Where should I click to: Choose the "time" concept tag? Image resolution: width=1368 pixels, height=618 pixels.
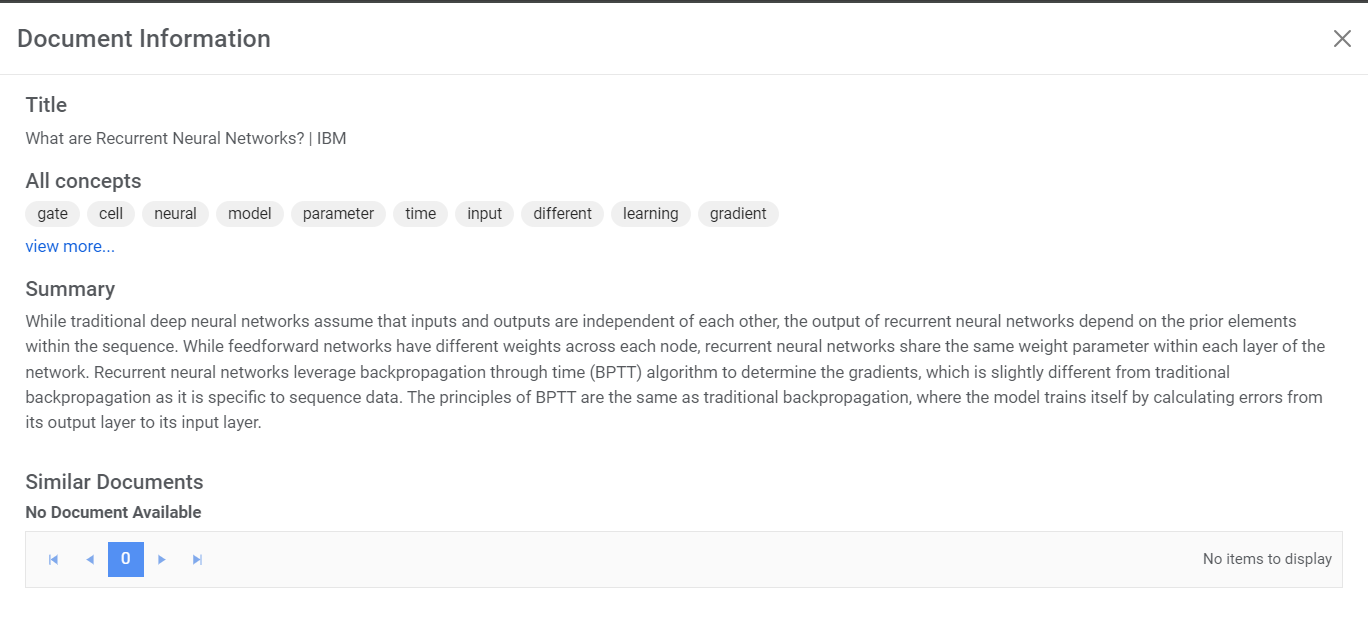coord(421,213)
